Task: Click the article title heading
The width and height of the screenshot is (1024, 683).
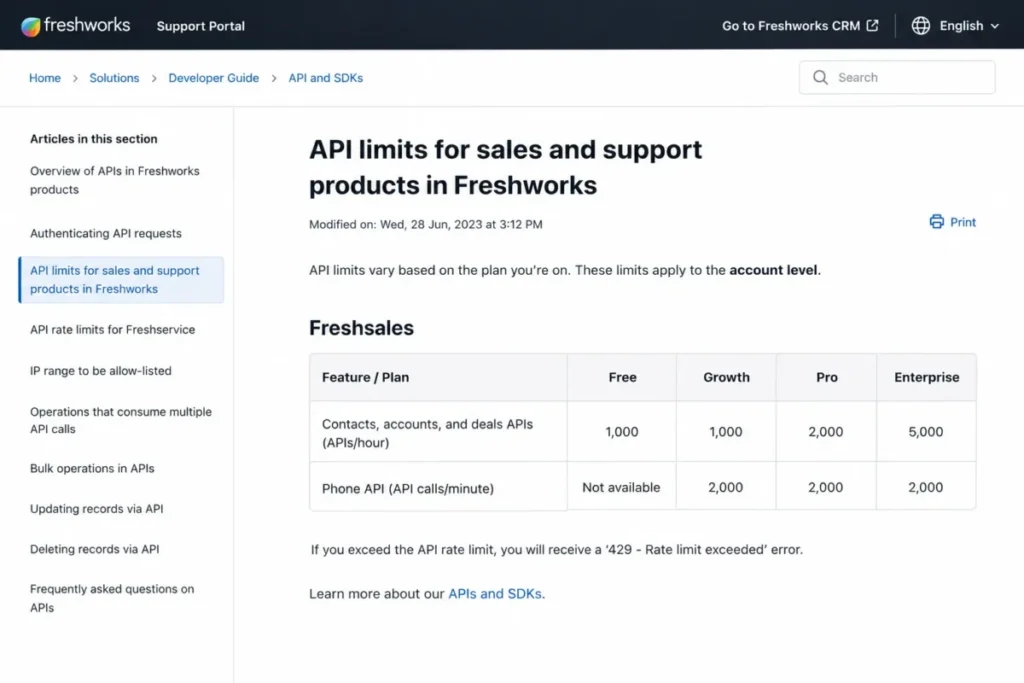Action: 505,167
